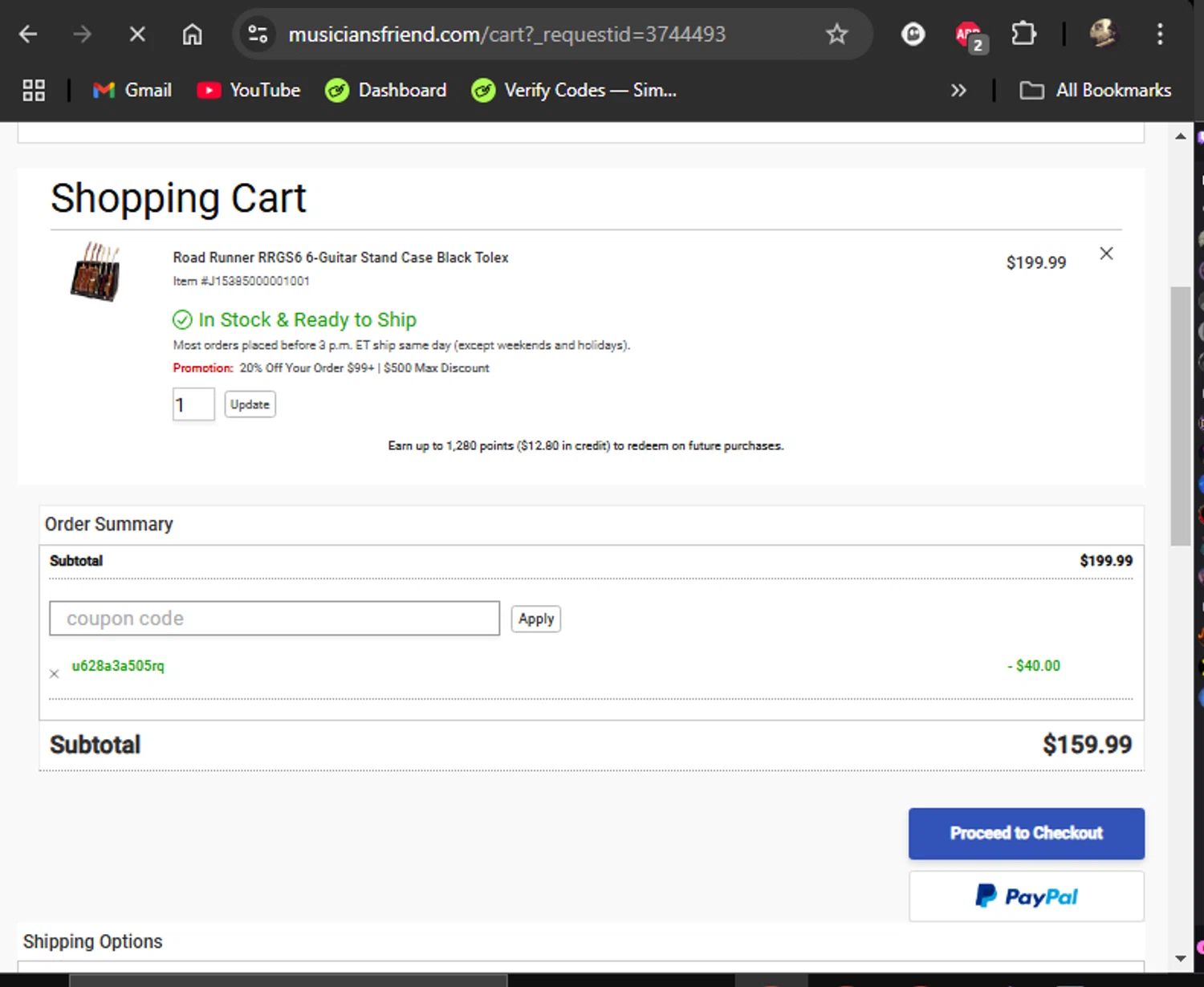Pay with the PayPal button
Screen dimensions: 1204x987
(x=1026, y=896)
